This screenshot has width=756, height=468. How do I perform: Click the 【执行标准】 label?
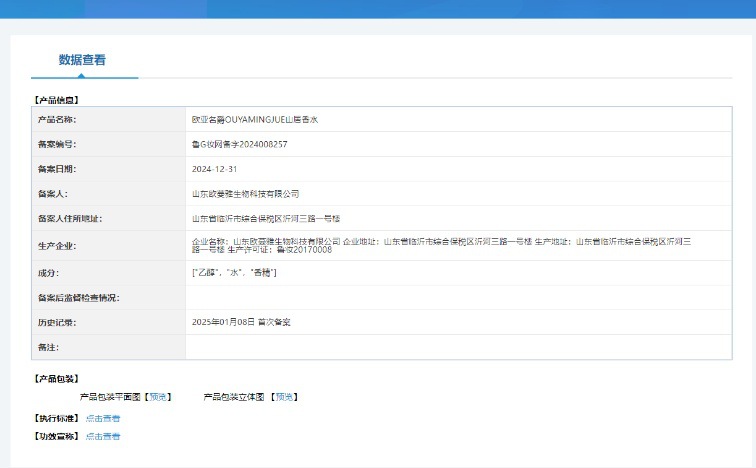(56, 418)
